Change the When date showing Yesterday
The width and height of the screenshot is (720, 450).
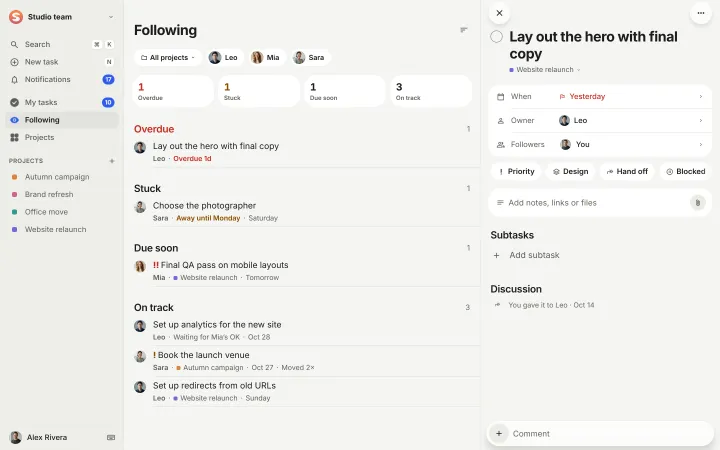(600, 96)
